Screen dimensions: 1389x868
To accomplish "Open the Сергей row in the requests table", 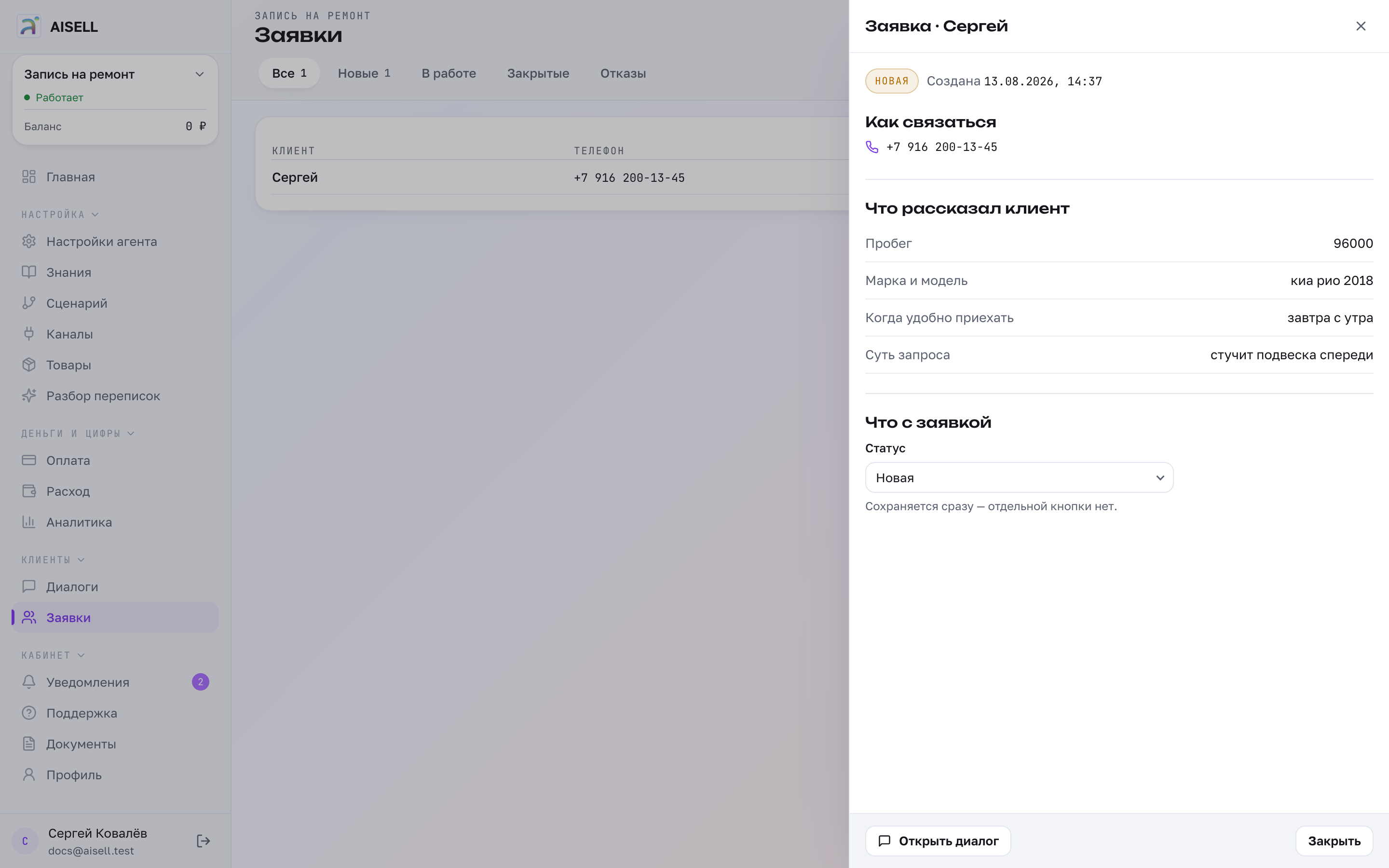I will [x=560, y=177].
